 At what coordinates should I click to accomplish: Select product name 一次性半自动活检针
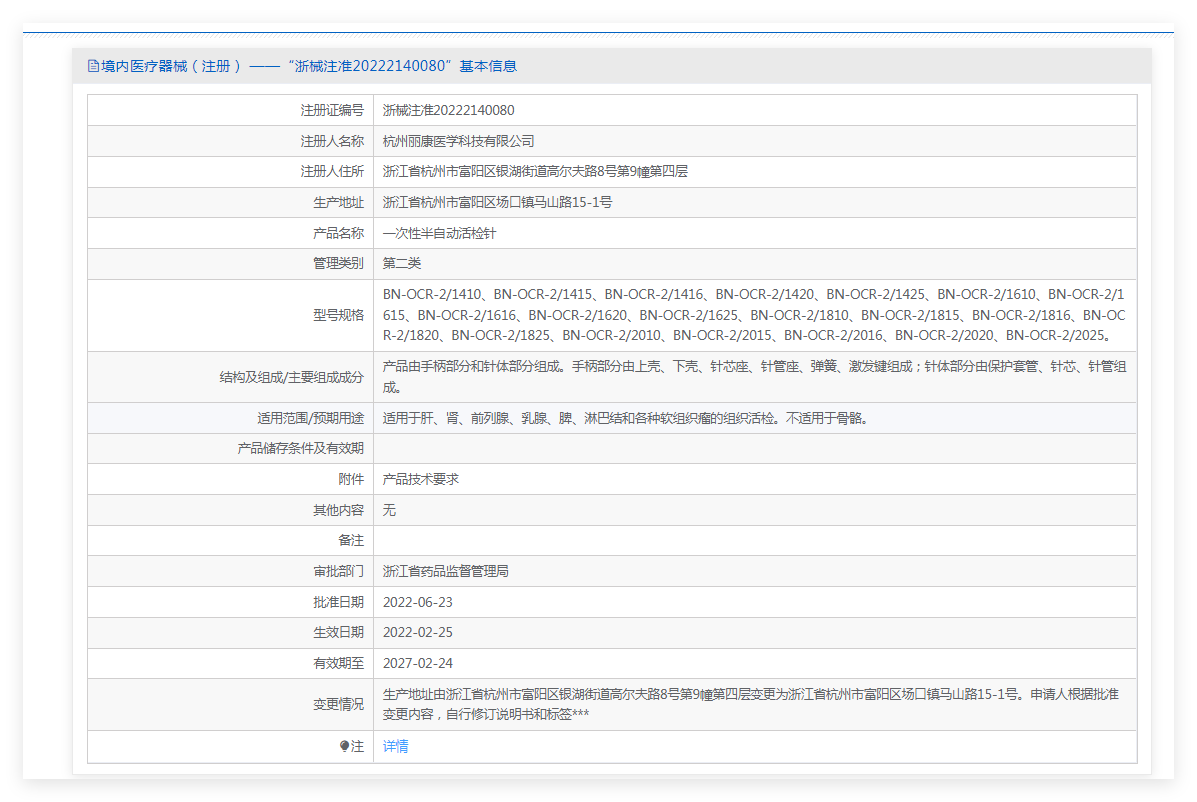point(439,234)
